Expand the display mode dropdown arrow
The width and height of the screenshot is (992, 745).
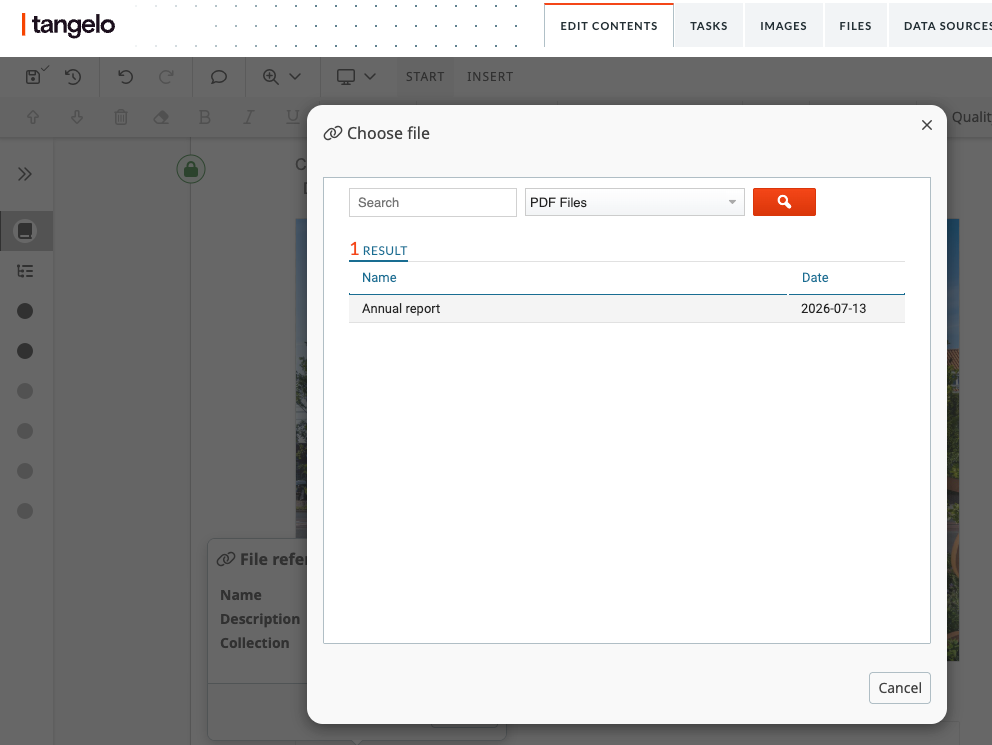click(370, 77)
